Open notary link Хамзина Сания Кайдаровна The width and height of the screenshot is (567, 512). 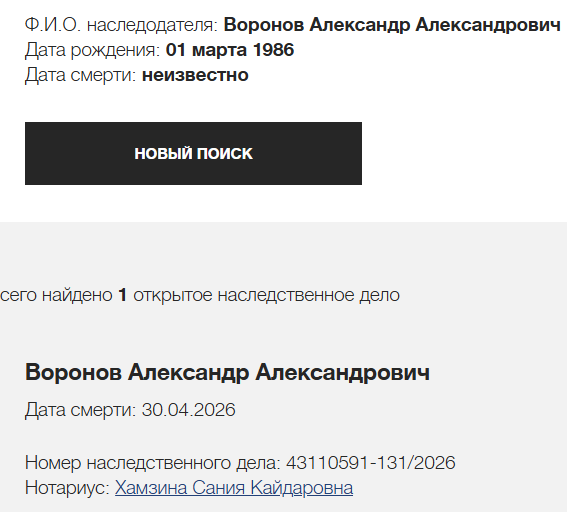[x=234, y=487]
